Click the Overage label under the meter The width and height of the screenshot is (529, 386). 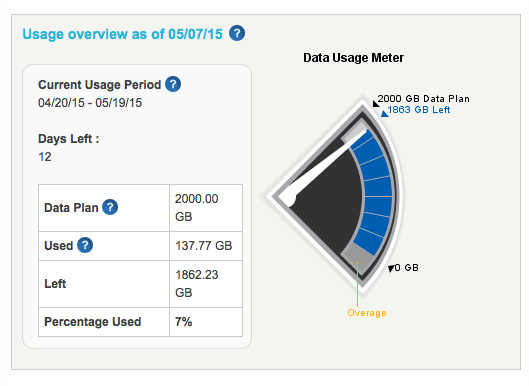point(367,313)
